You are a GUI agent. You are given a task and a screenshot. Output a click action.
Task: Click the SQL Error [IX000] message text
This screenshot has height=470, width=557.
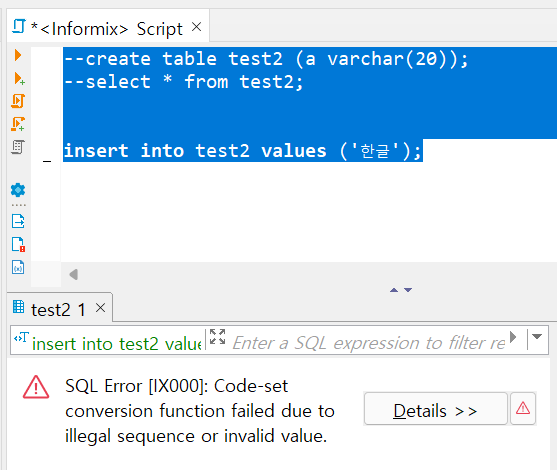200,411
